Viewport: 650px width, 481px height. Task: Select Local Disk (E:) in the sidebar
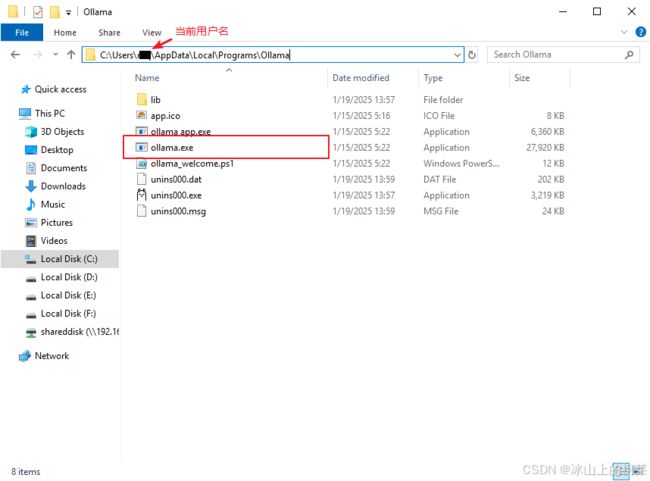click(68, 295)
